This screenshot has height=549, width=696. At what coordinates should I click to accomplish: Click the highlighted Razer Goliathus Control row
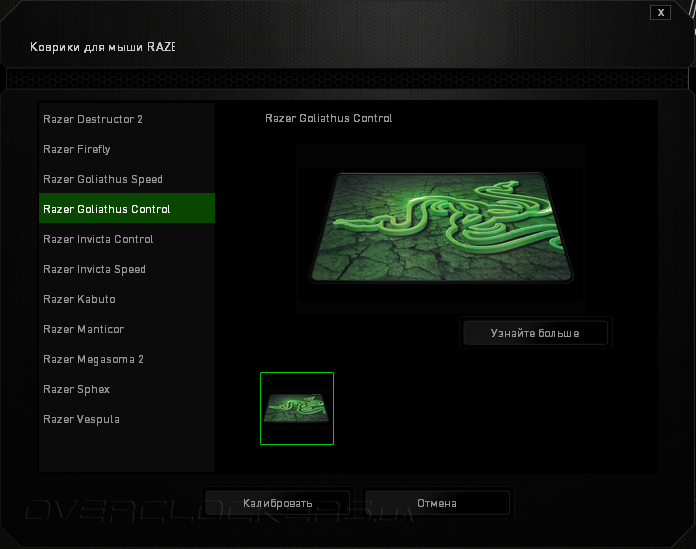(x=127, y=208)
